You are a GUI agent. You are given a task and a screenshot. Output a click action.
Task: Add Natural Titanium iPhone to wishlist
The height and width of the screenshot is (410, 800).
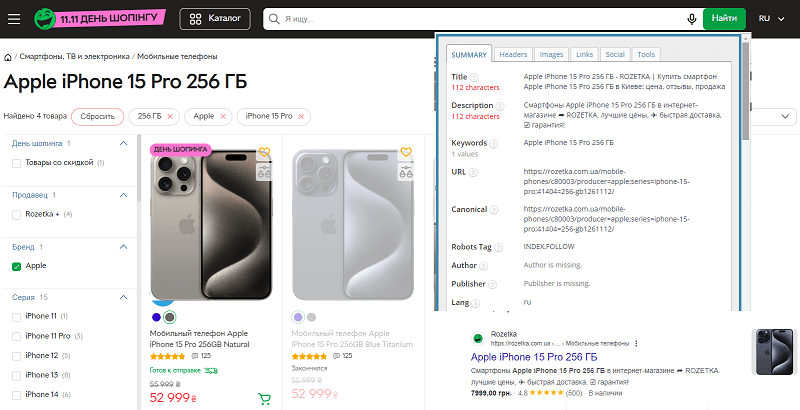click(x=264, y=152)
